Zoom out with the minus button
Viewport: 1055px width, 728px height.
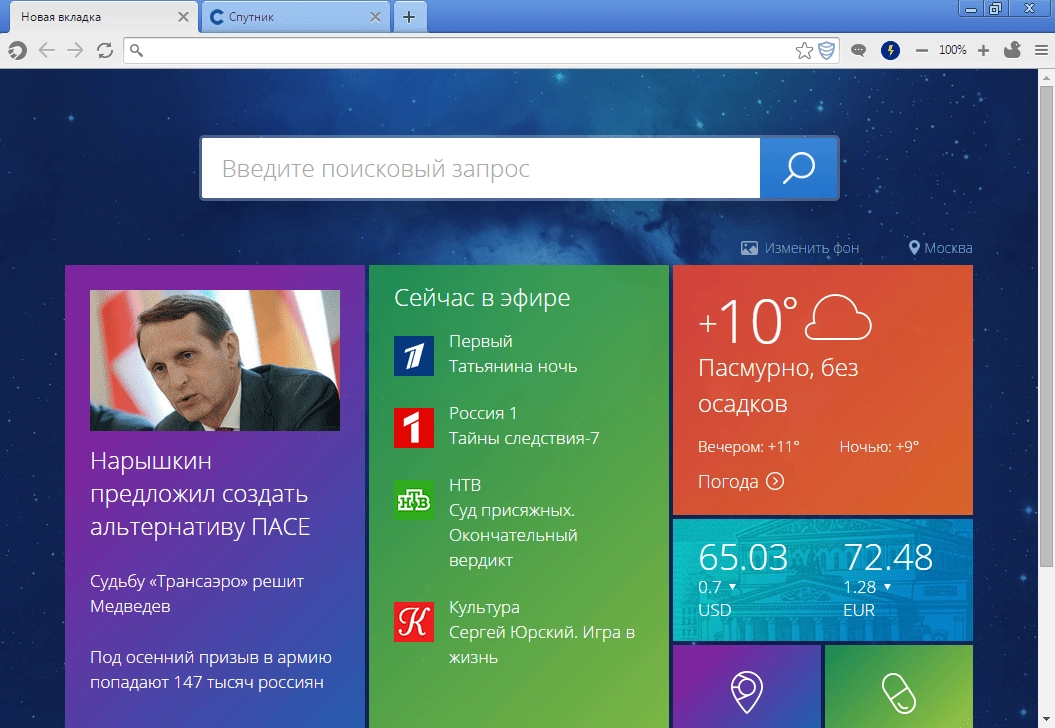pyautogui.click(x=922, y=50)
